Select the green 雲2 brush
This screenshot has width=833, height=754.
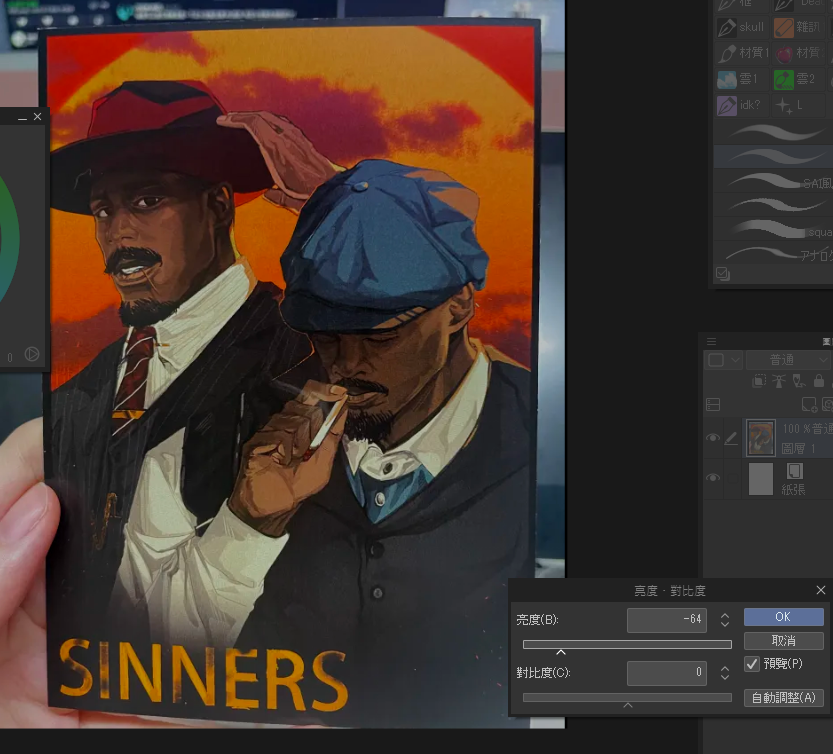798,79
